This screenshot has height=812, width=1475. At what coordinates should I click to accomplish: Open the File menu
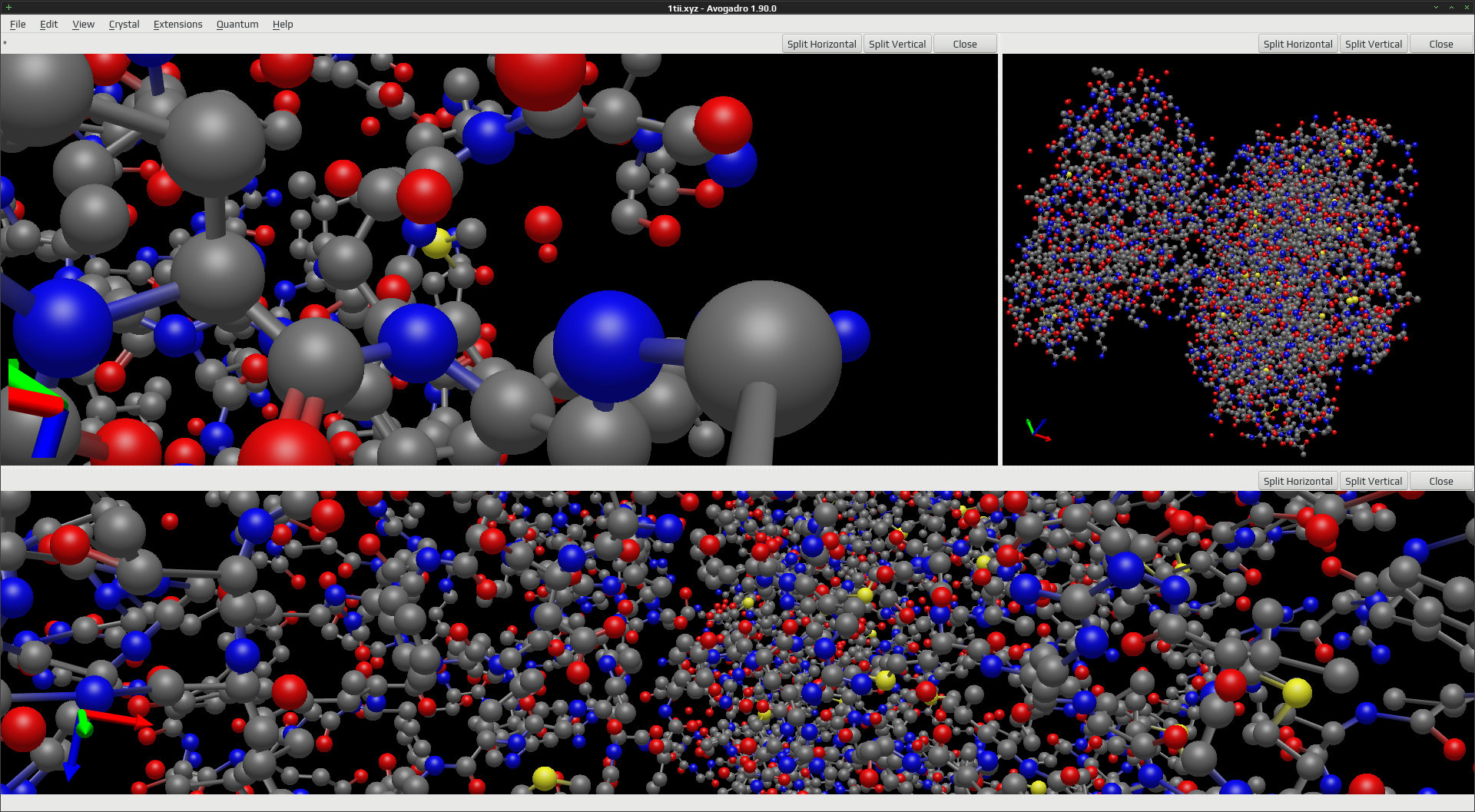point(18,24)
